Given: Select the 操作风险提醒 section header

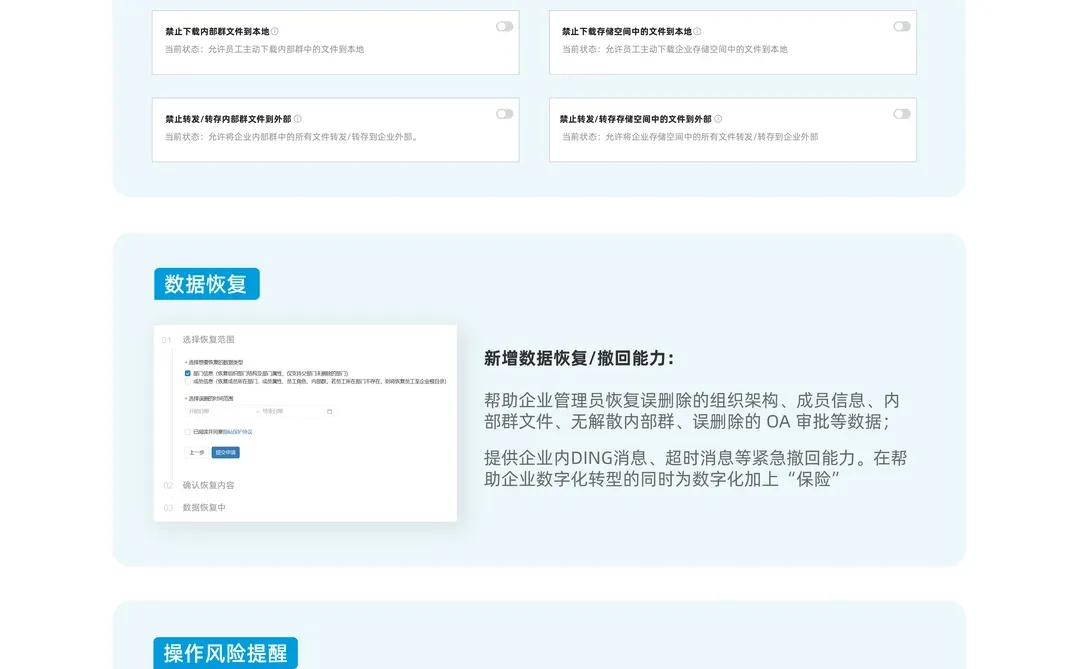Looking at the screenshot, I should [225, 652].
